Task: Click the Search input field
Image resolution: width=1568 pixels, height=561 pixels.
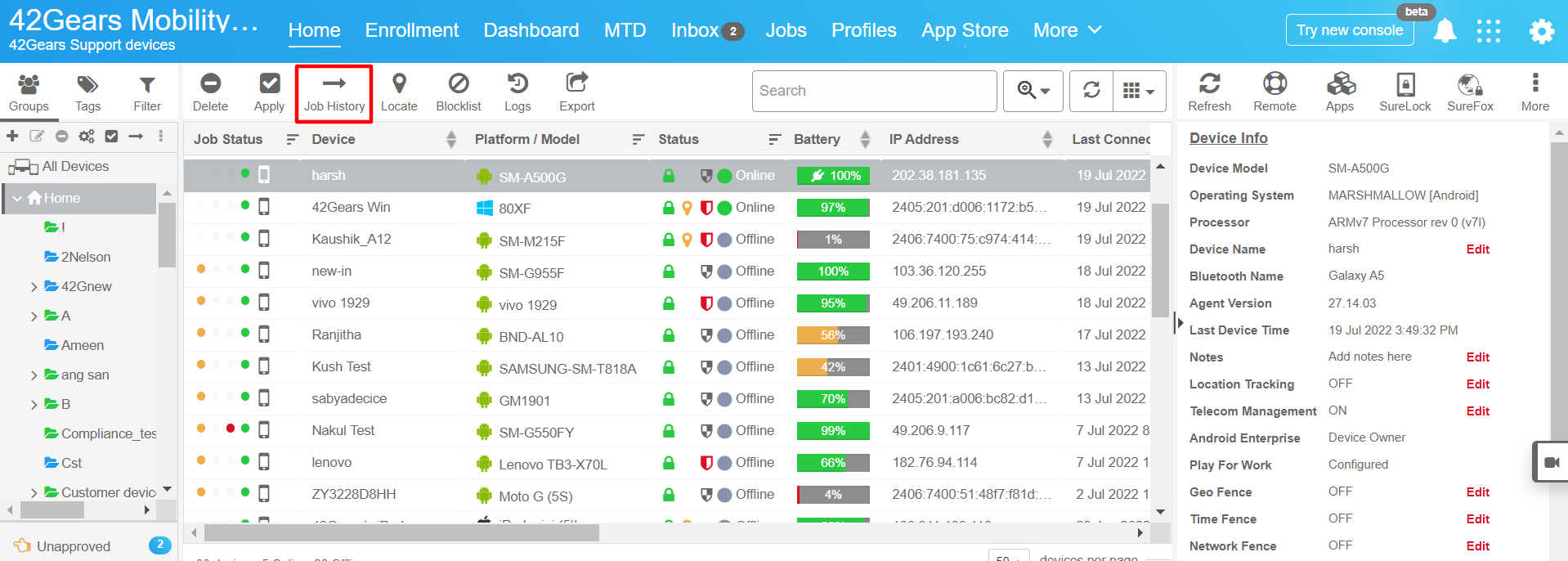Action: coord(874,91)
